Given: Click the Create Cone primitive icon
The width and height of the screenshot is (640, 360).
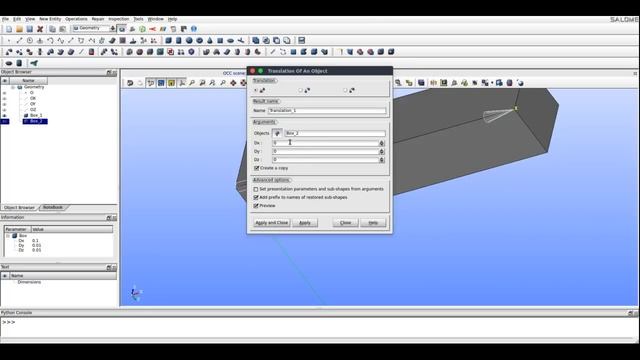Looking at the screenshot, I should [x=210, y=40].
